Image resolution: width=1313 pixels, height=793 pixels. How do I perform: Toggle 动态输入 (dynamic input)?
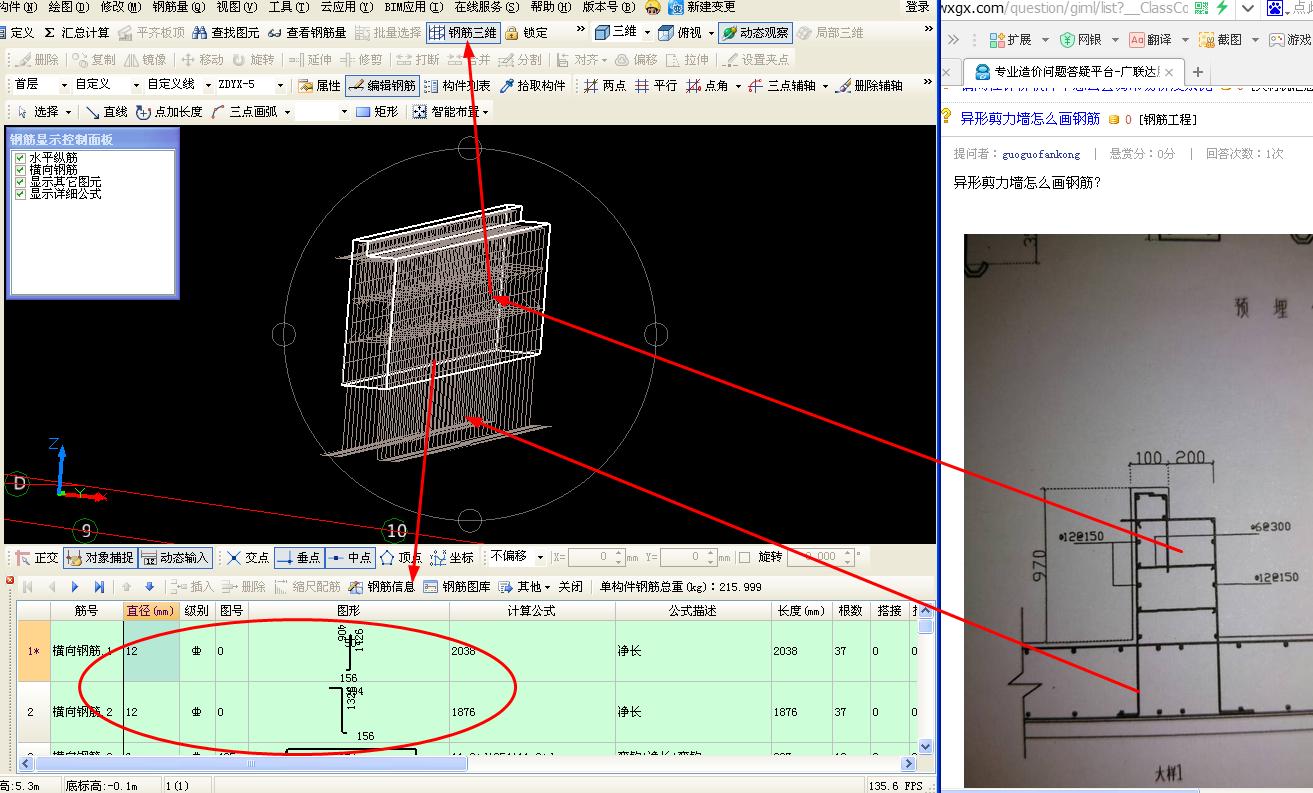pyautogui.click(x=175, y=557)
